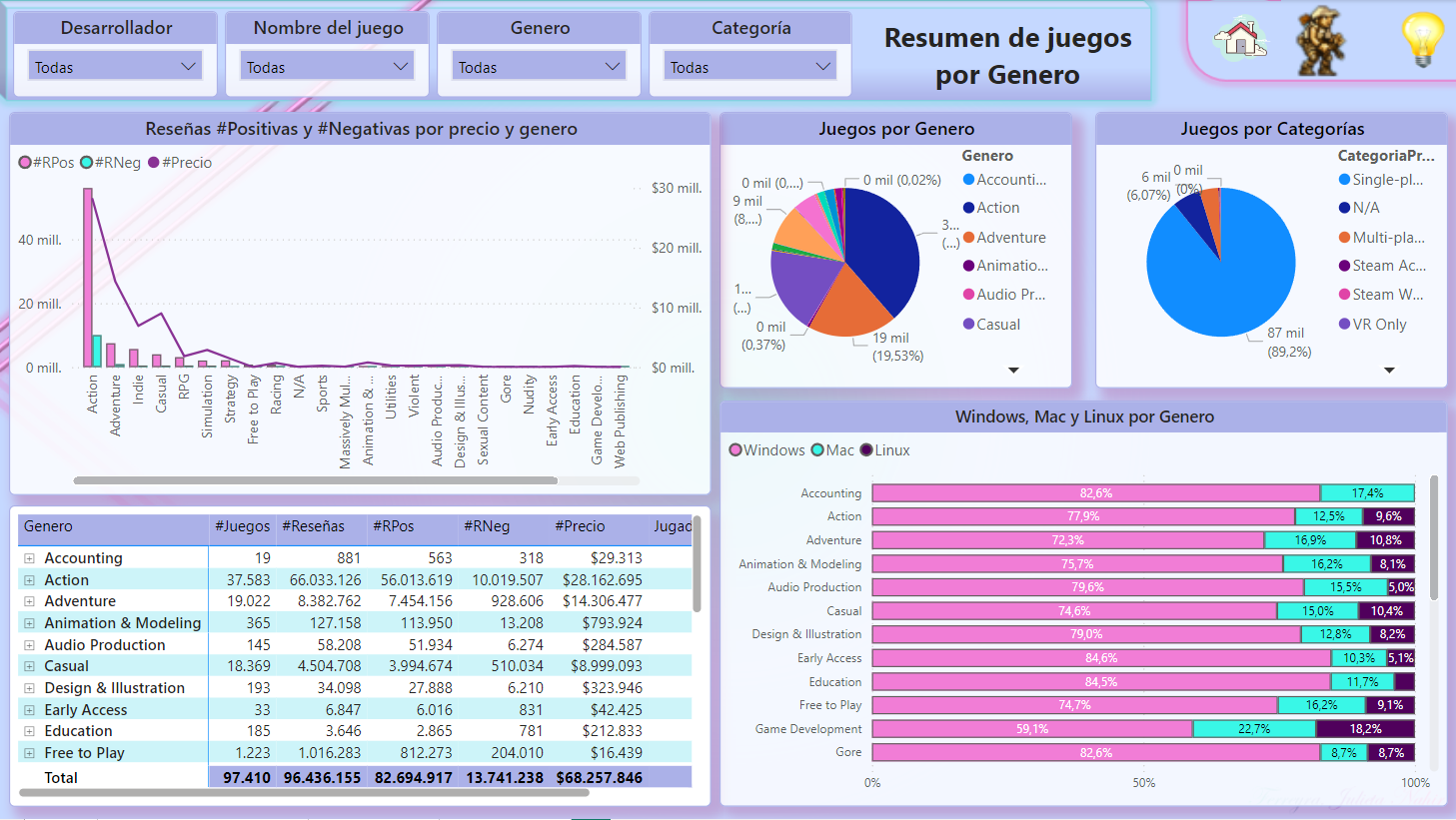The height and width of the screenshot is (820, 1456).
Task: Open the Nombre del juego dropdown
Action: [327, 67]
